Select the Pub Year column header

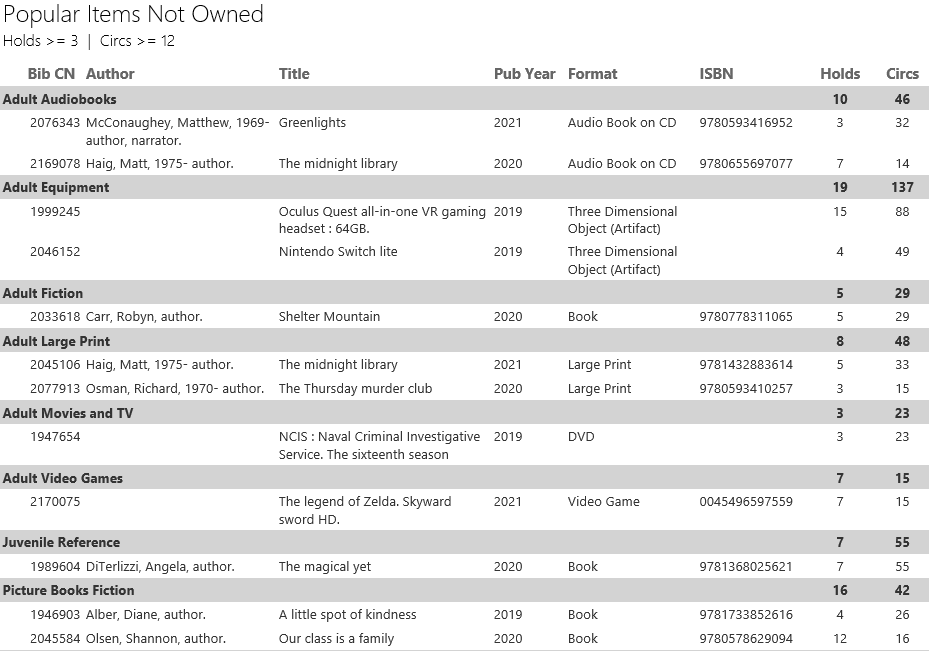click(524, 74)
